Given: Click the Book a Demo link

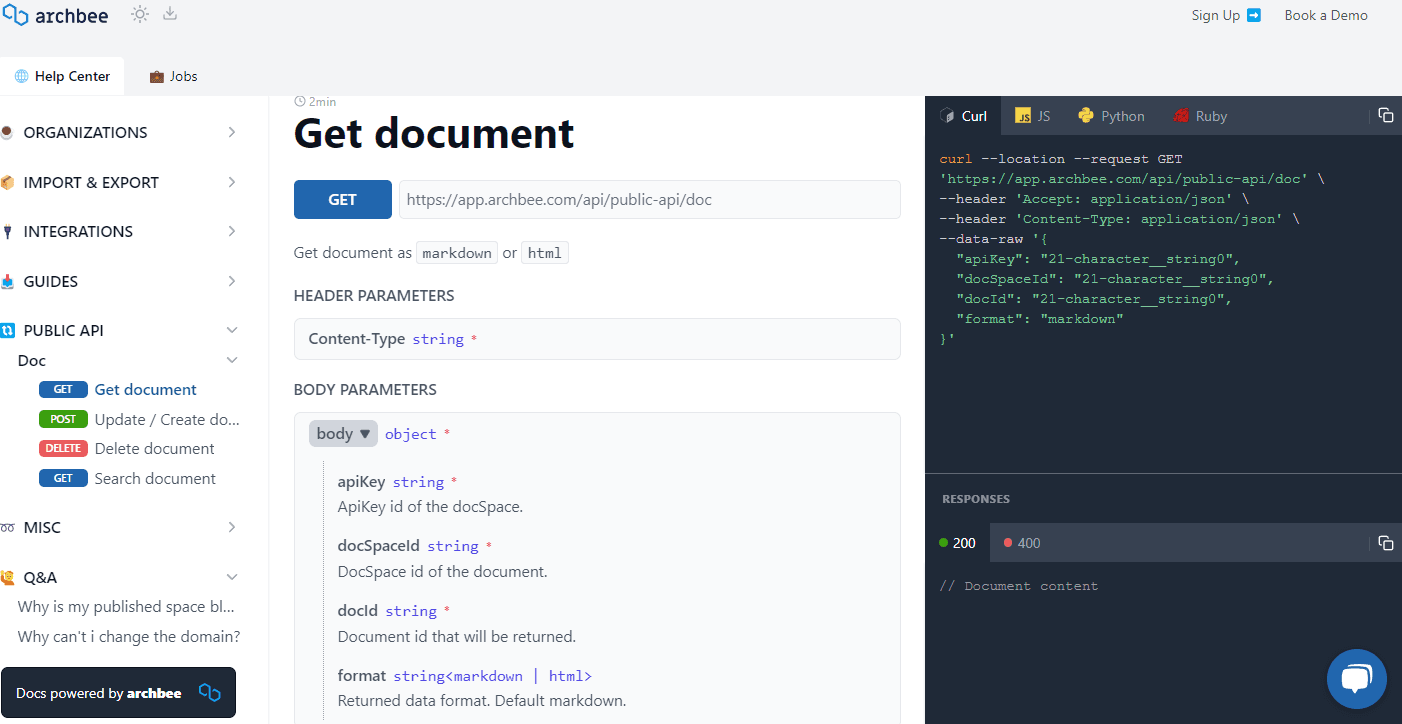Looking at the screenshot, I should pos(1326,15).
